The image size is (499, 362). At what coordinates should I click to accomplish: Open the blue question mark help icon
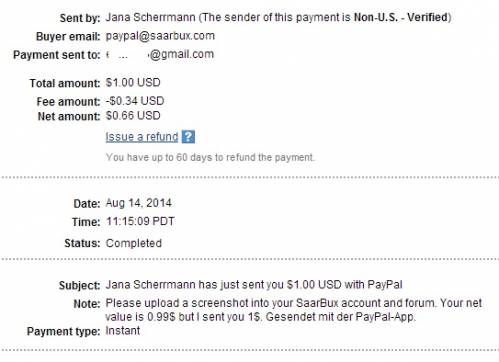coord(188,137)
